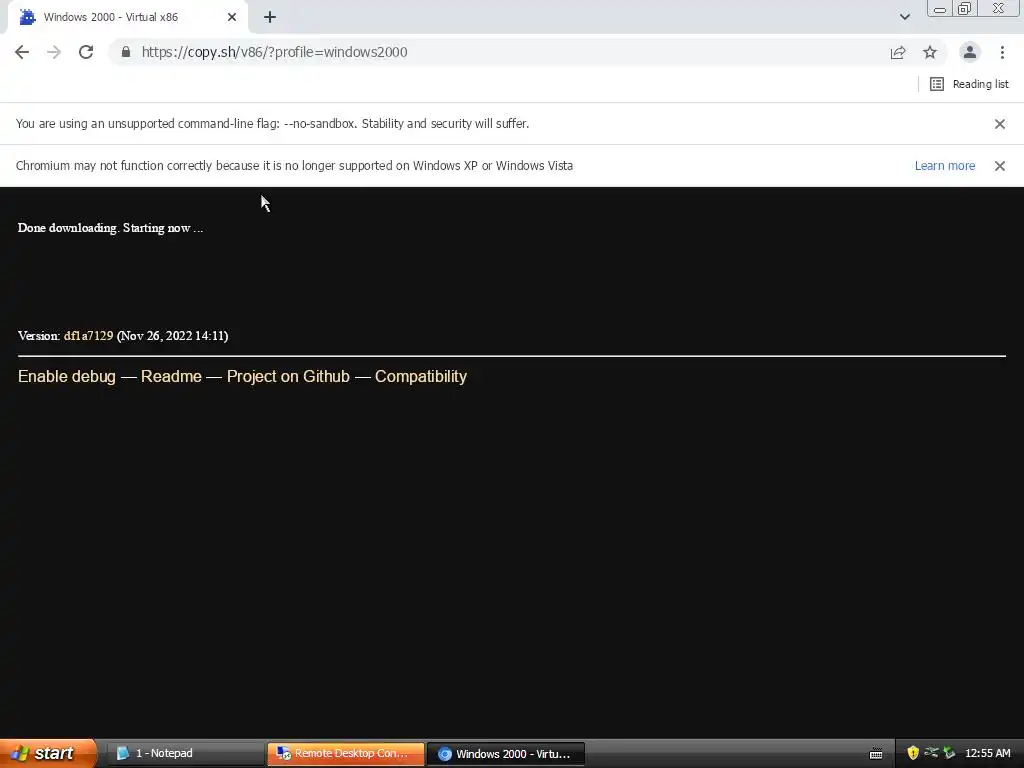The height and width of the screenshot is (768, 1024).
Task: Open the on-screen keyboard tray icon
Action: (876, 754)
